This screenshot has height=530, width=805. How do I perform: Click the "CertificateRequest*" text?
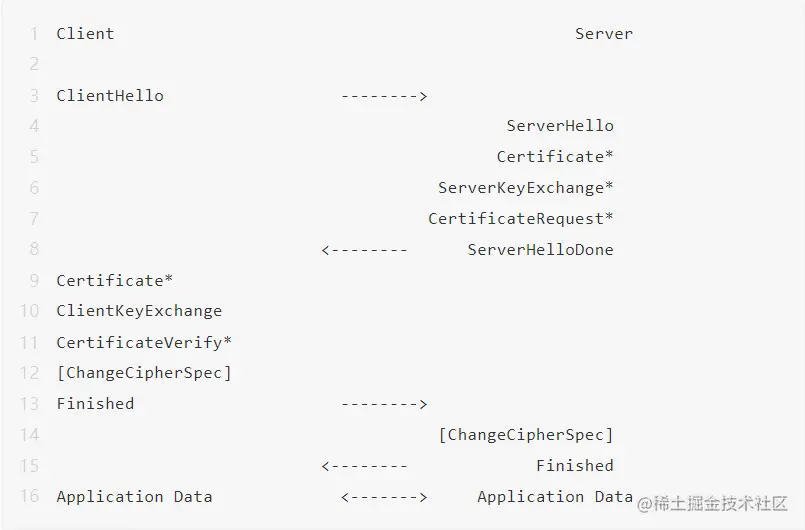coord(520,219)
